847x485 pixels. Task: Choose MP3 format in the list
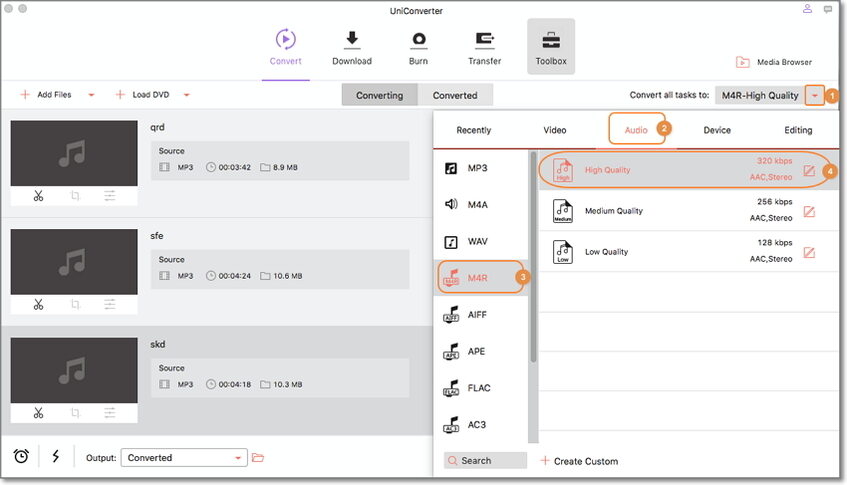tap(481, 168)
